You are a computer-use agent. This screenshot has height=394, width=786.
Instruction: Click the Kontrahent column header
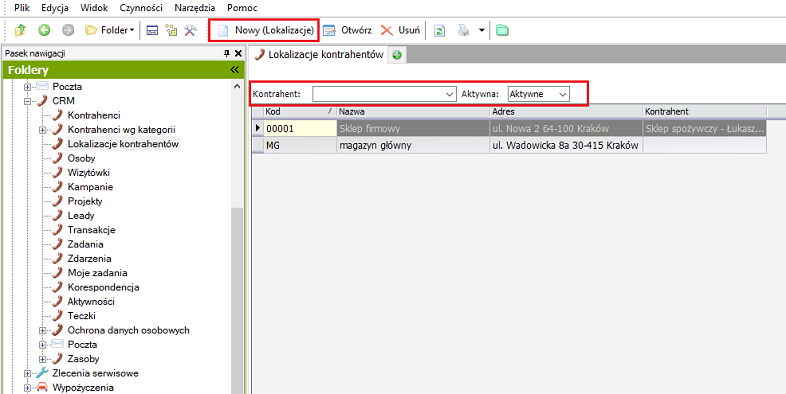coord(704,111)
